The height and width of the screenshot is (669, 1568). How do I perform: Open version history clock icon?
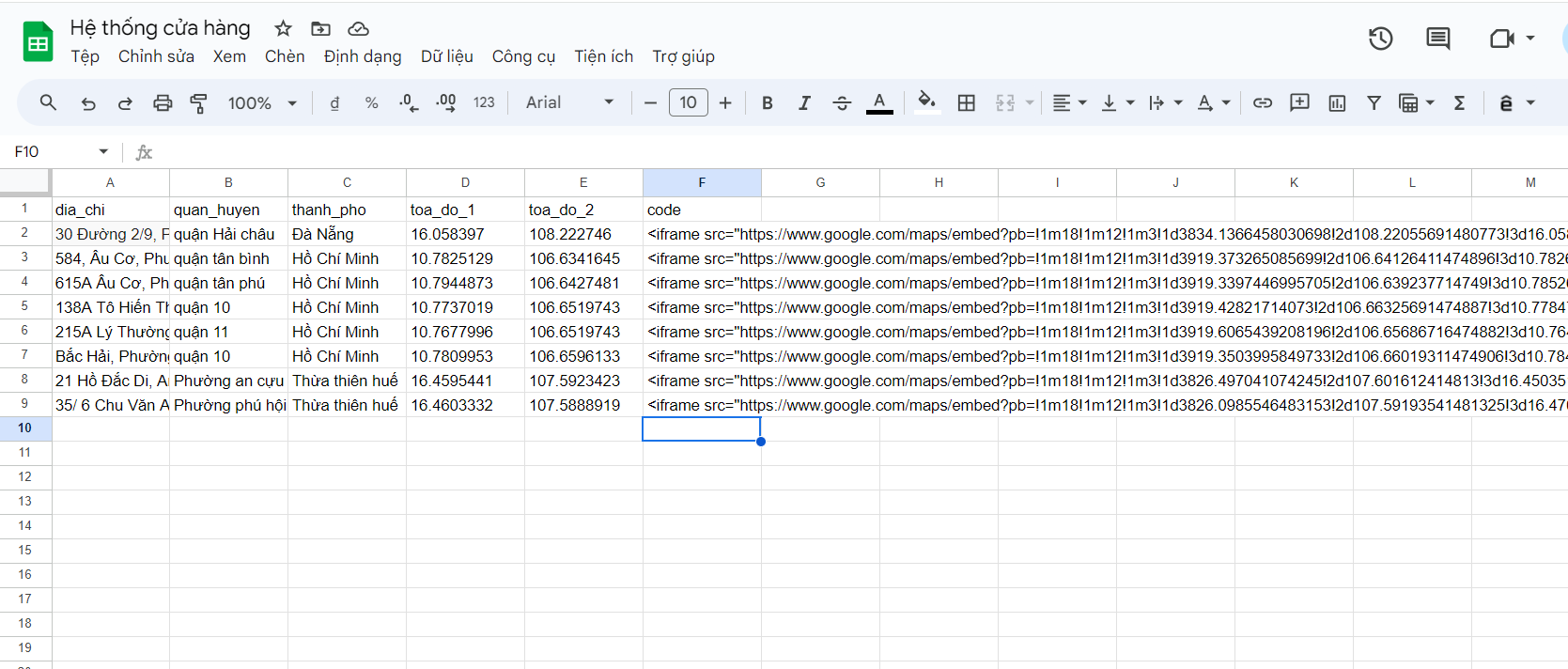[1380, 39]
